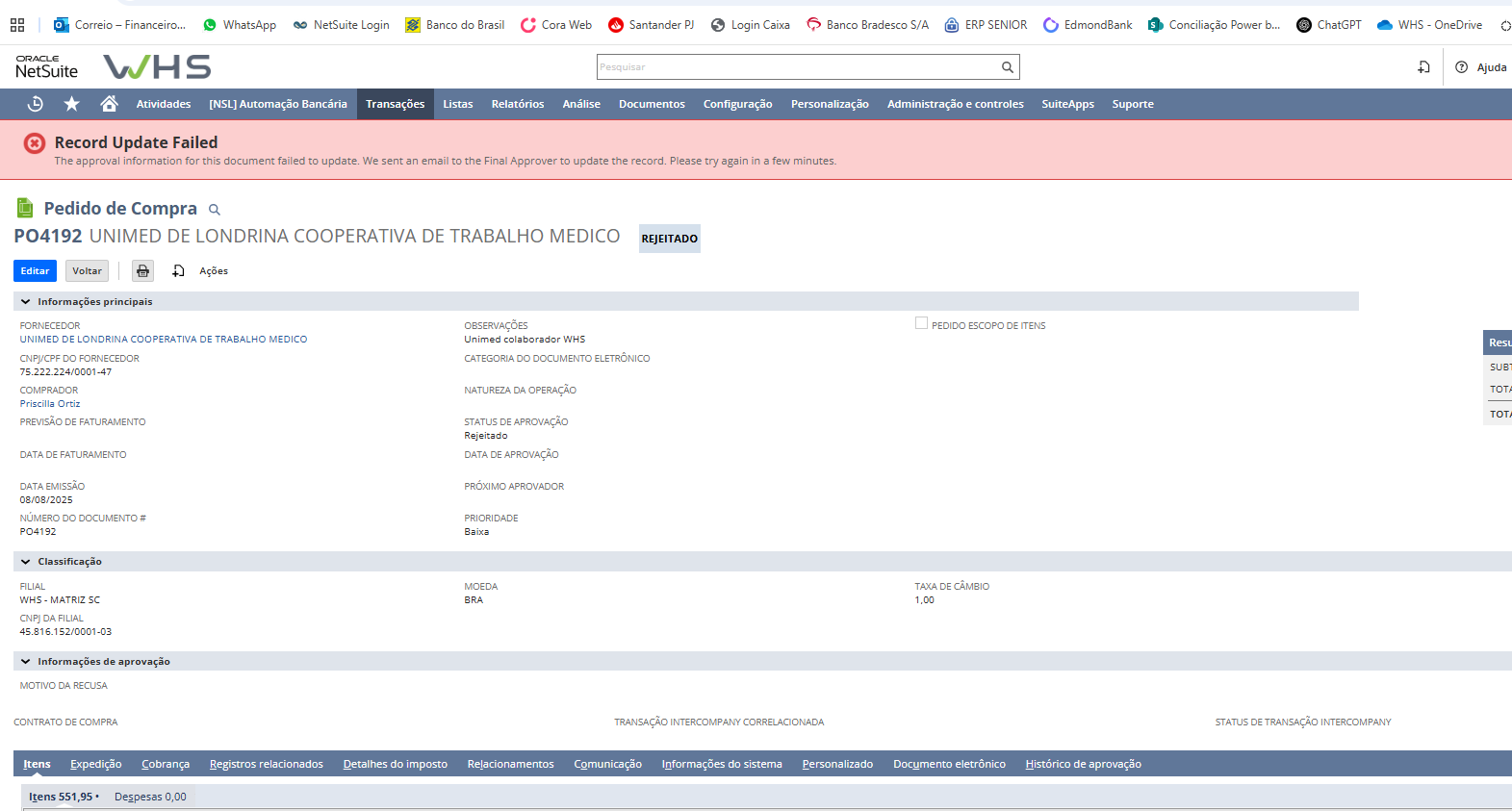1512x811 pixels.
Task: Open the Transações menu
Action: (395, 104)
